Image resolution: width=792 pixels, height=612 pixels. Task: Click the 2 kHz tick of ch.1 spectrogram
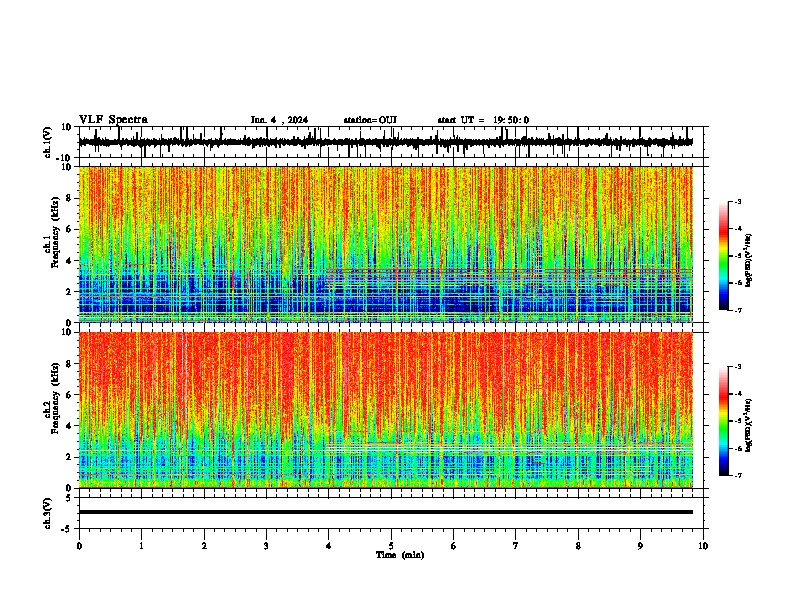[x=69, y=291]
